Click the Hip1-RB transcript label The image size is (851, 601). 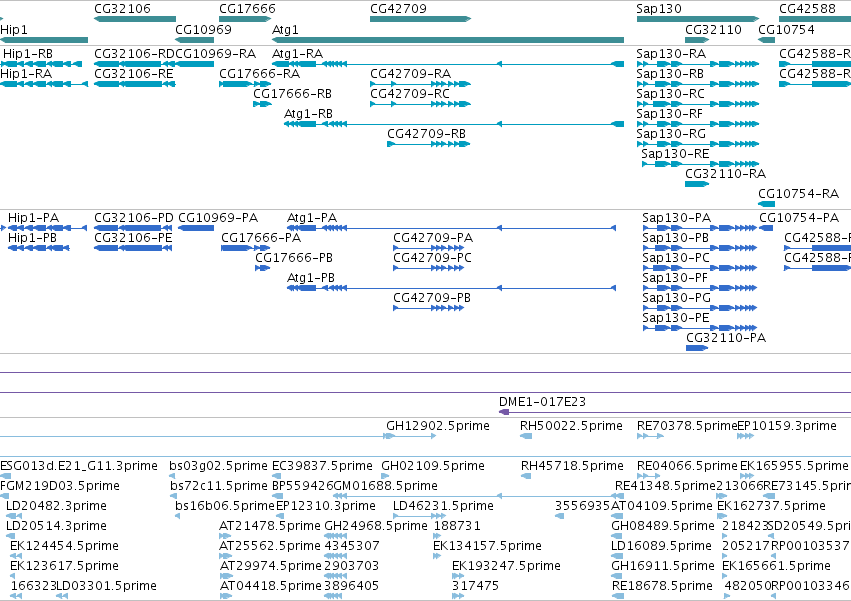28,54
